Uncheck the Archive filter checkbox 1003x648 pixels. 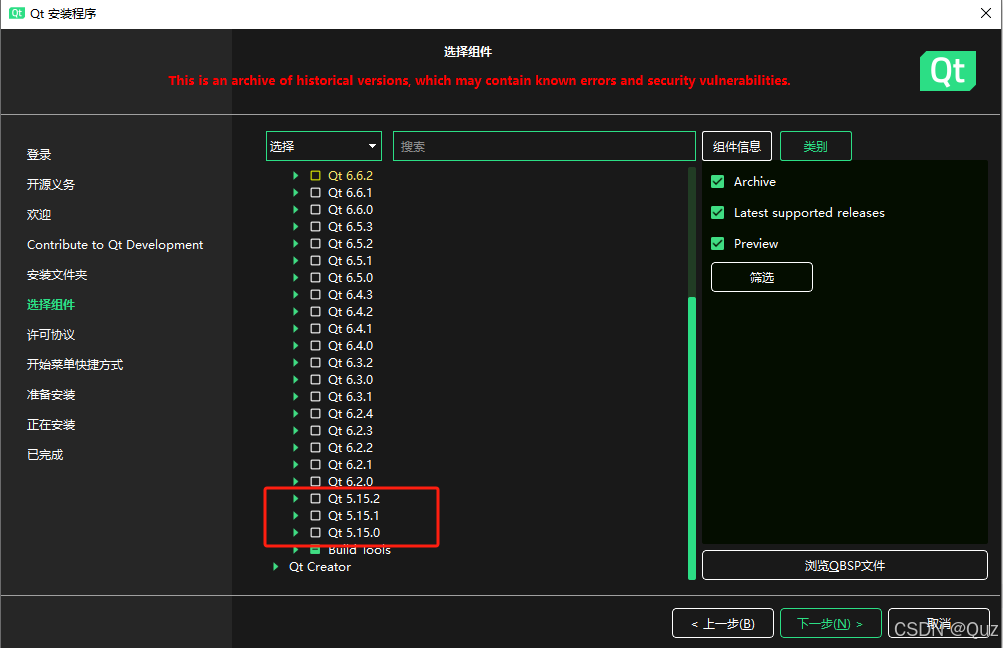pyautogui.click(x=718, y=182)
